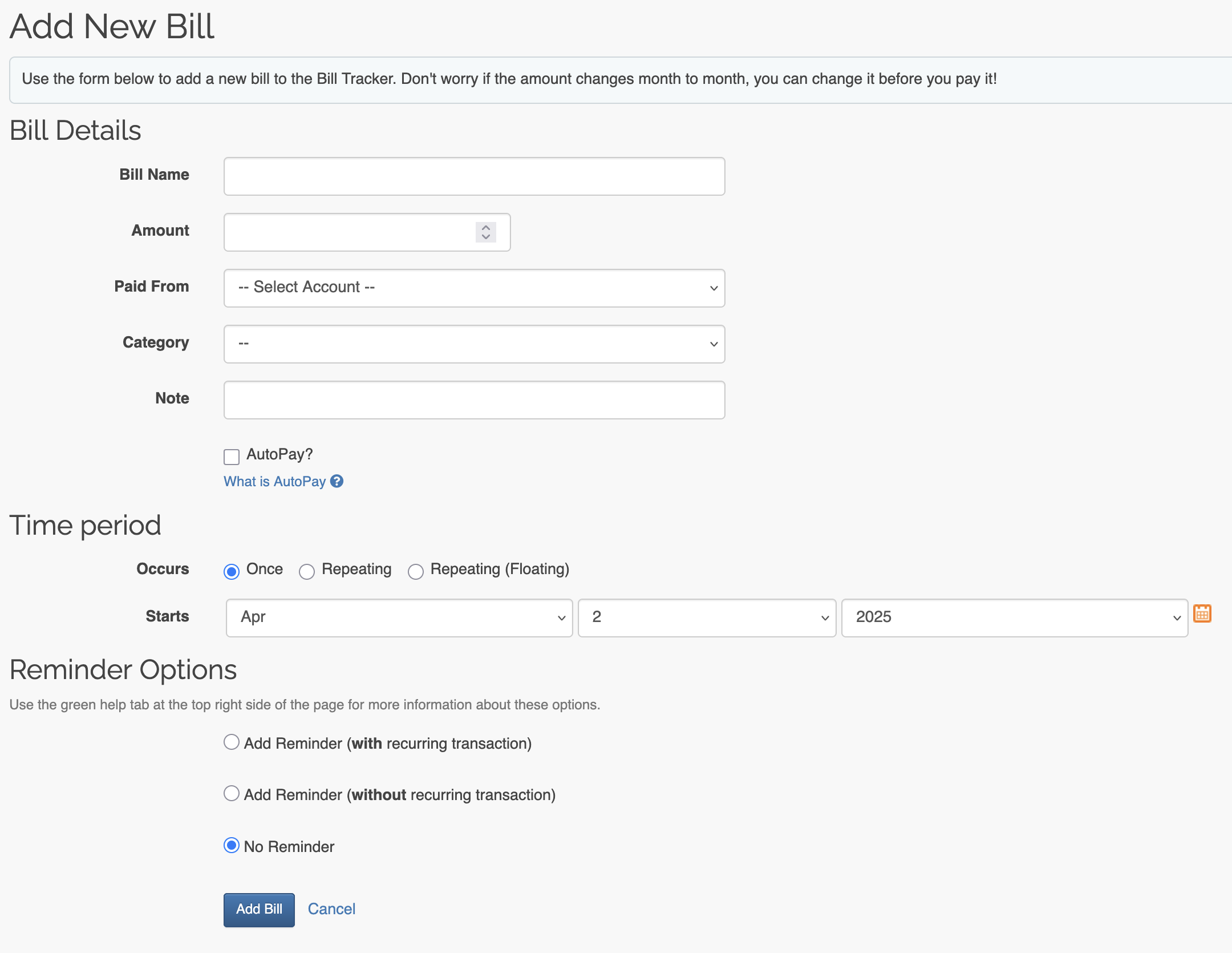Viewport: 1232px width, 953px height.
Task: Open the start month dropdown showing Apr
Action: click(x=399, y=617)
